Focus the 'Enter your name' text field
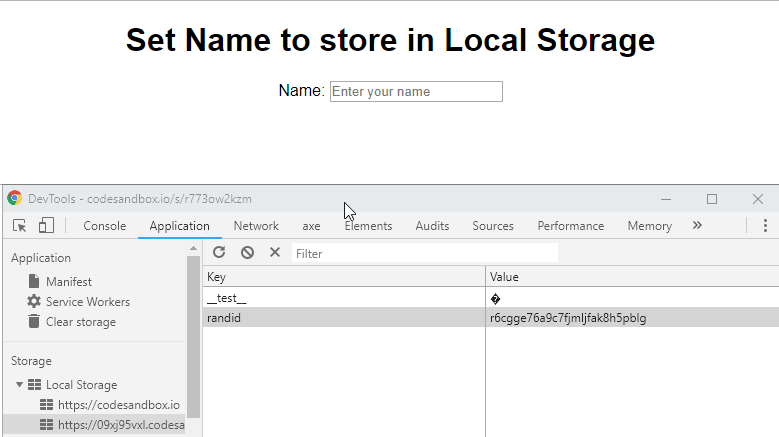The height and width of the screenshot is (437, 779). [x=416, y=92]
